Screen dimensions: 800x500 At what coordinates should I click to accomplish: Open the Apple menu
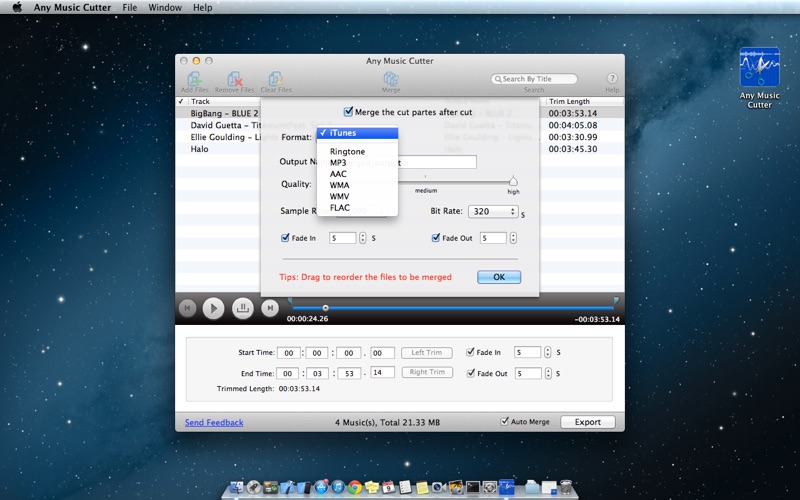pyautogui.click(x=17, y=7)
